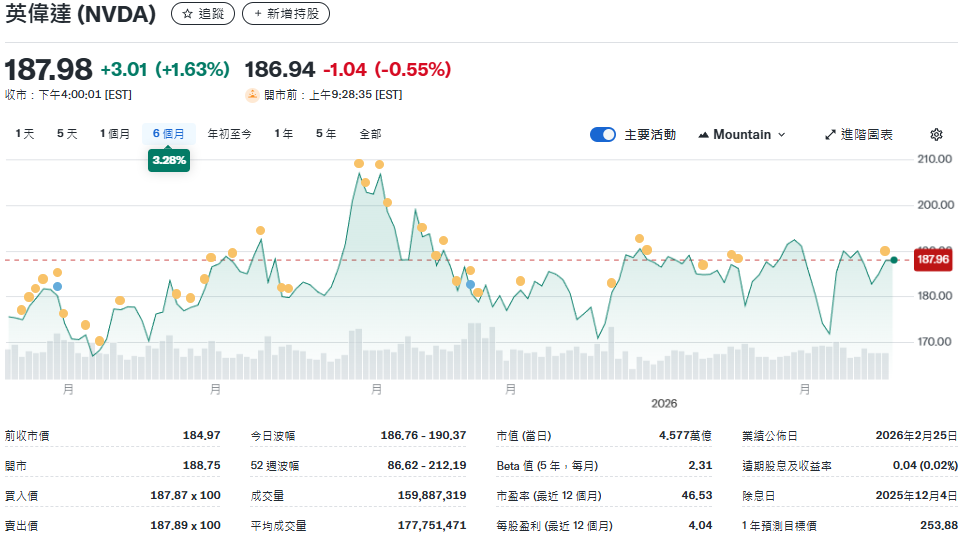
Task: Expand the Mountain chart type dropdown
Action: coord(741,134)
